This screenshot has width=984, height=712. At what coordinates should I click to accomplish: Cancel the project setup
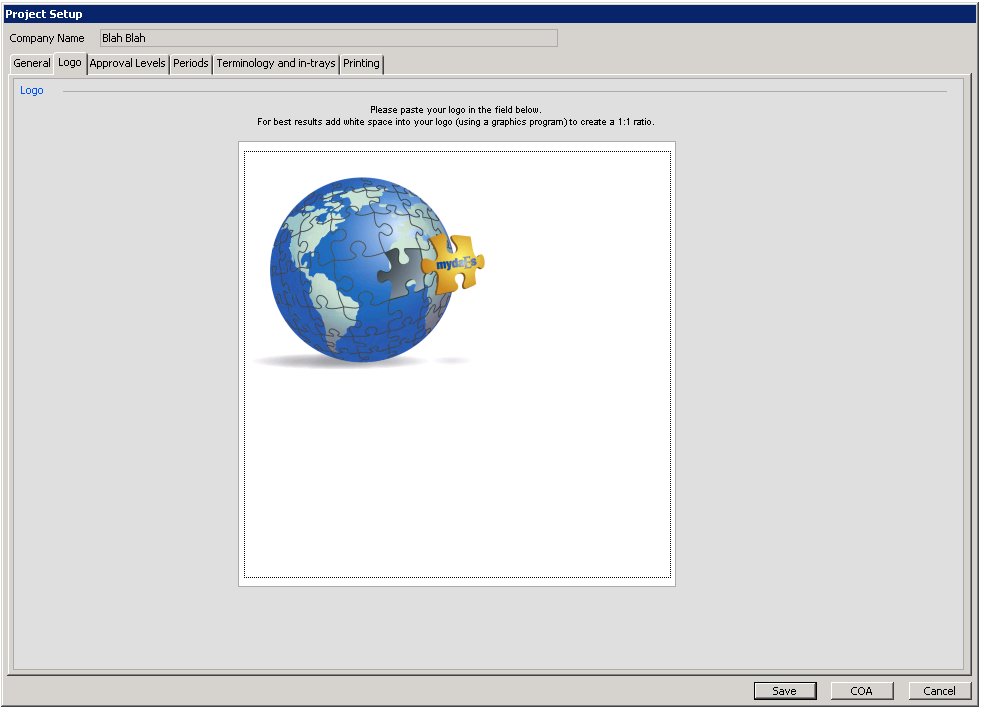coord(939,691)
